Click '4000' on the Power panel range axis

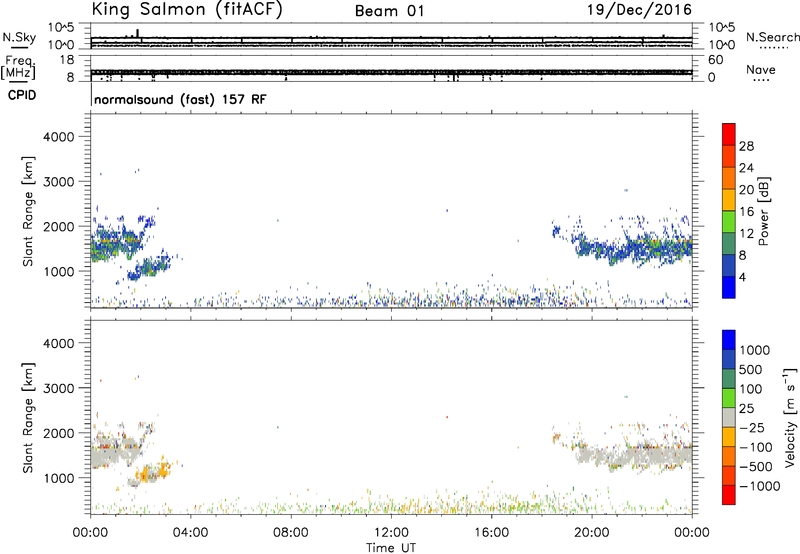point(58,137)
